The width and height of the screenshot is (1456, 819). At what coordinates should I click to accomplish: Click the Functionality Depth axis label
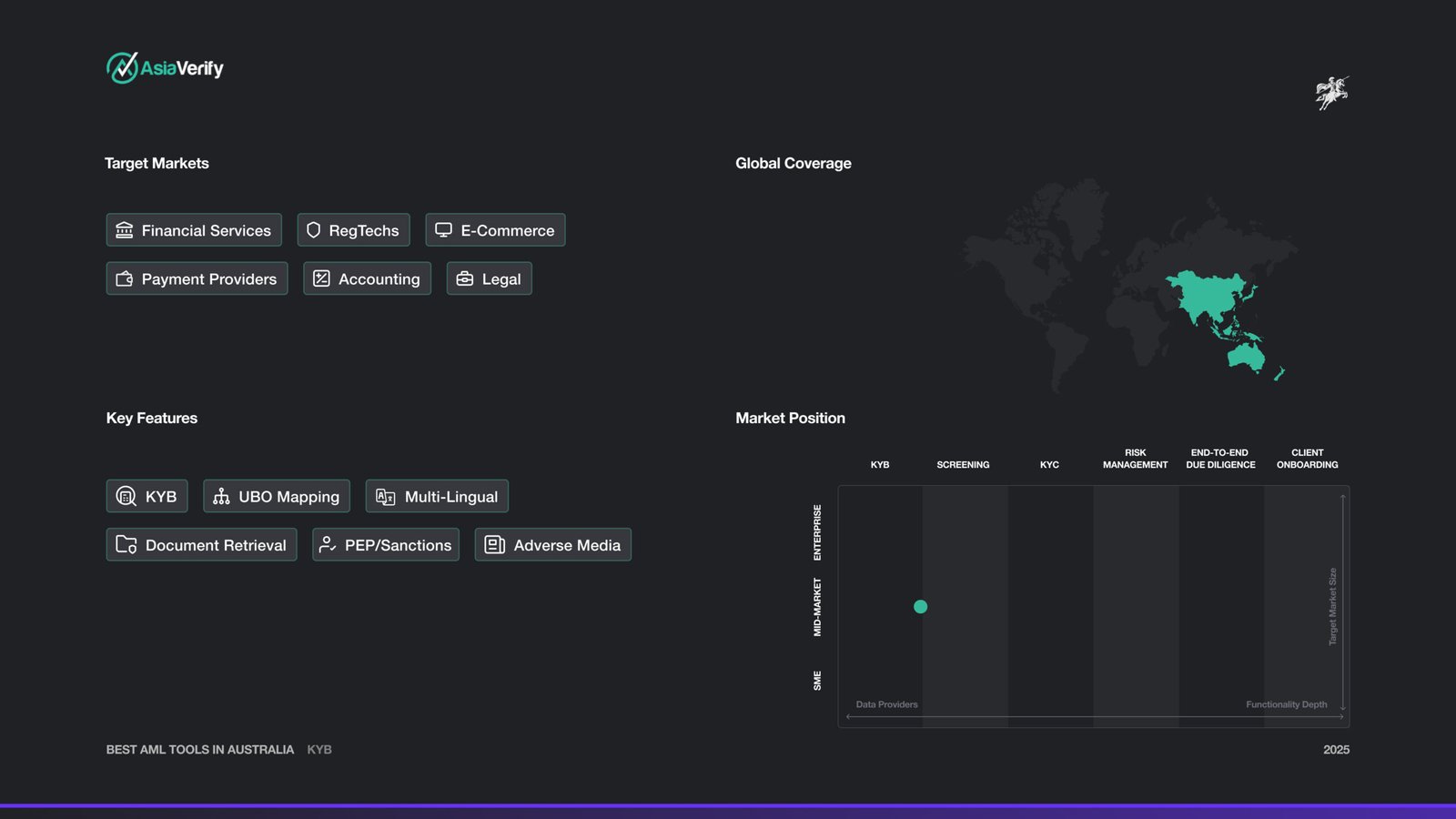[x=1286, y=704]
